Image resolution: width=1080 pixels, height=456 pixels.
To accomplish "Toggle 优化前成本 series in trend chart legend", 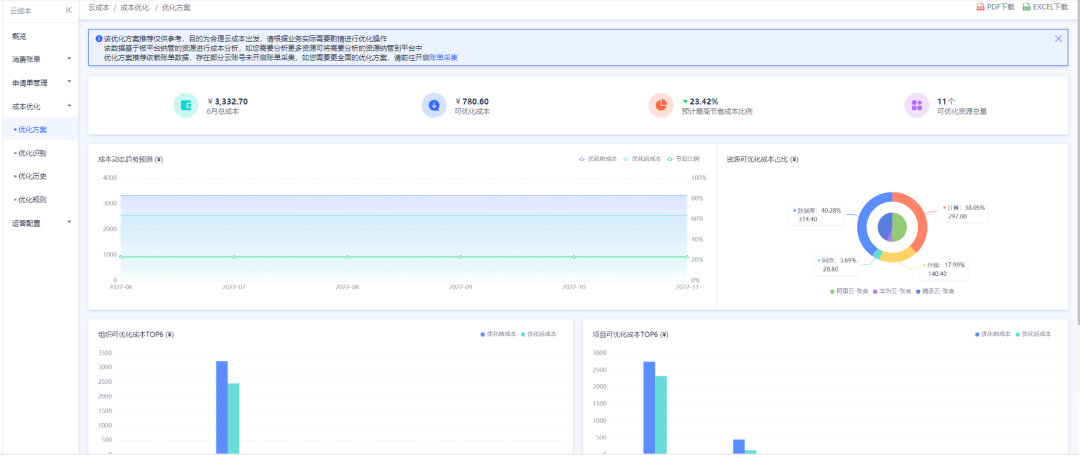I will pos(598,158).
